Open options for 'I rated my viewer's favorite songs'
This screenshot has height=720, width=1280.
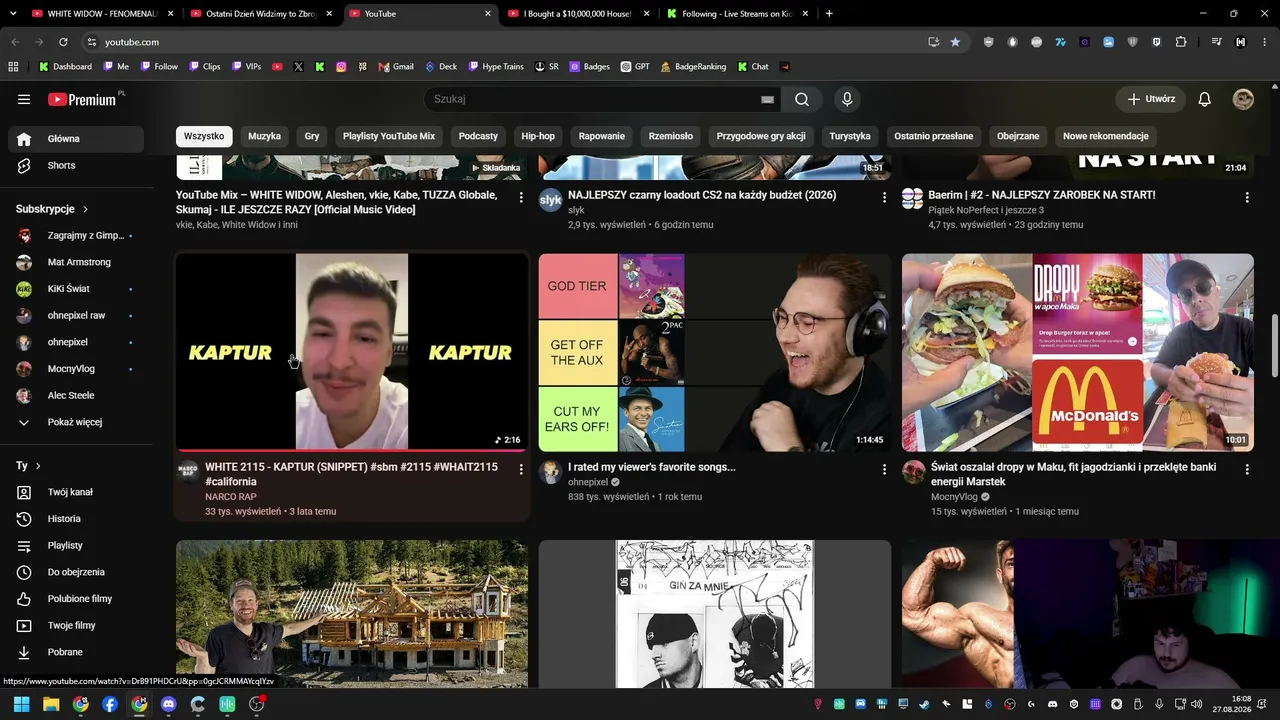point(884,469)
